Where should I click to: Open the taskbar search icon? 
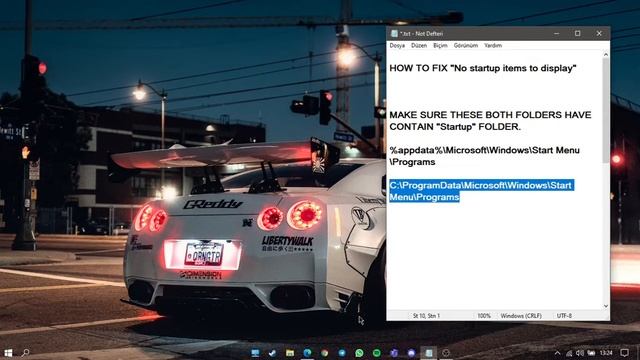pos(25,353)
